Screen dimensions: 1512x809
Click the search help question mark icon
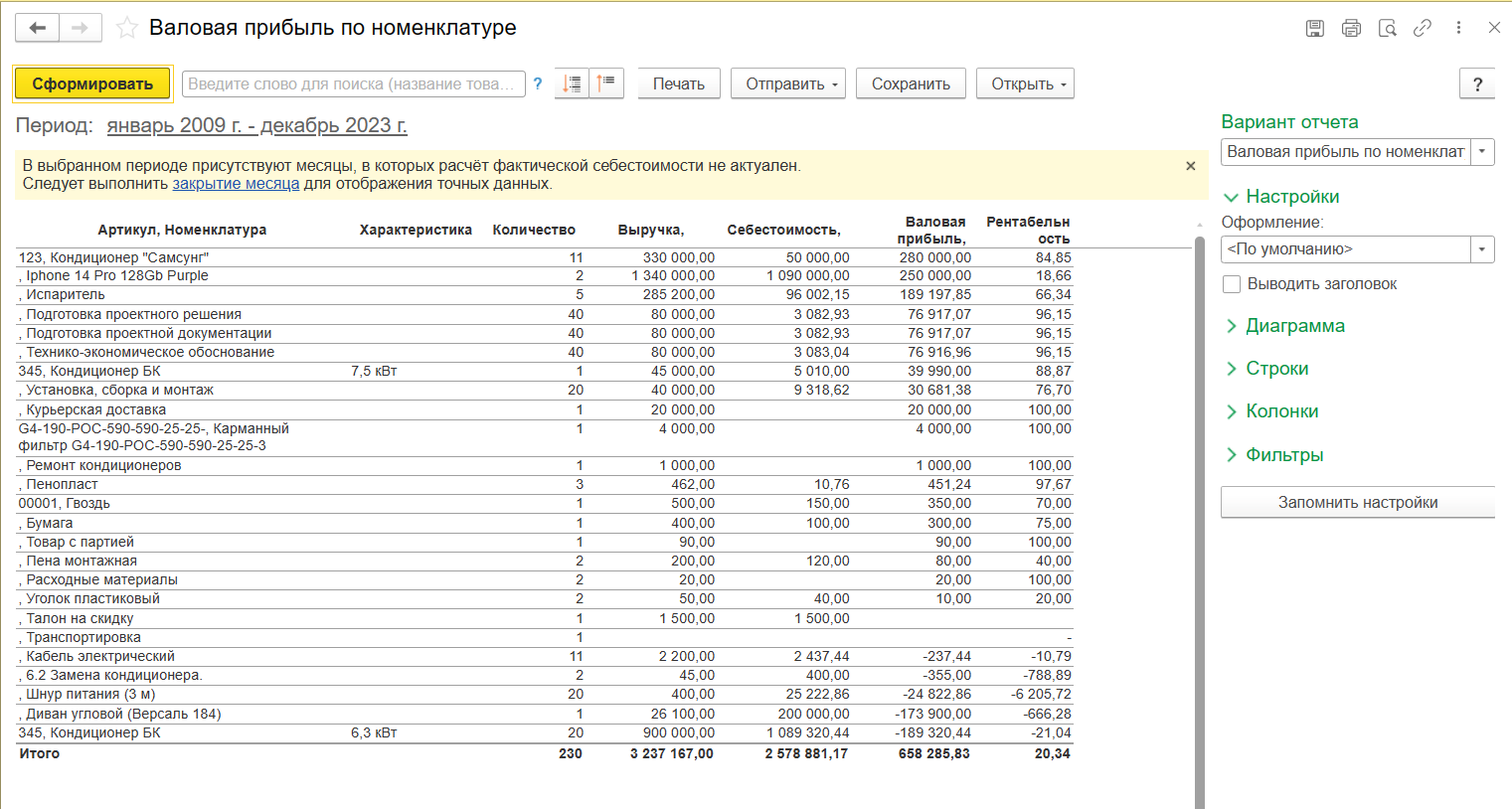pyautogui.click(x=538, y=83)
